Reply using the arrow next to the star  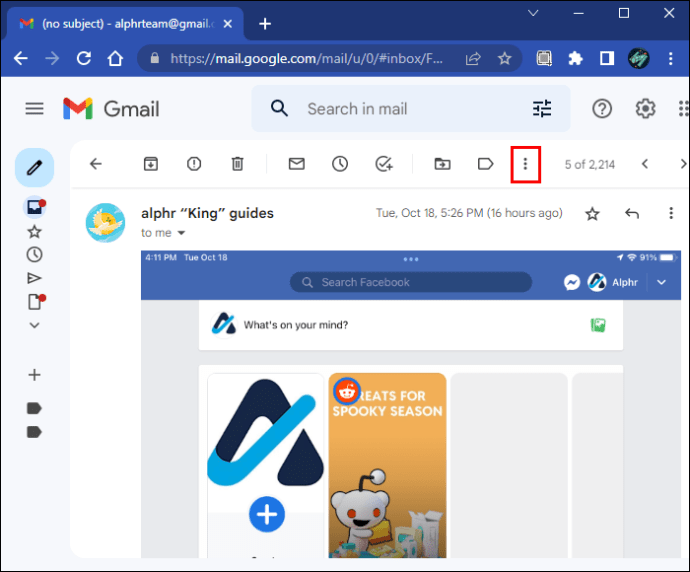coord(632,214)
